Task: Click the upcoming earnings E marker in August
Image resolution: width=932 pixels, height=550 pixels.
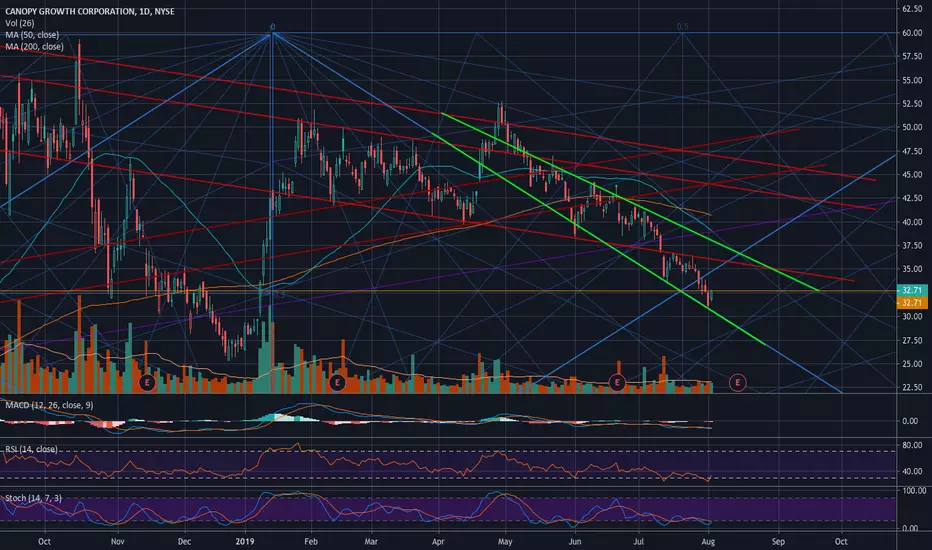Action: coord(738,382)
